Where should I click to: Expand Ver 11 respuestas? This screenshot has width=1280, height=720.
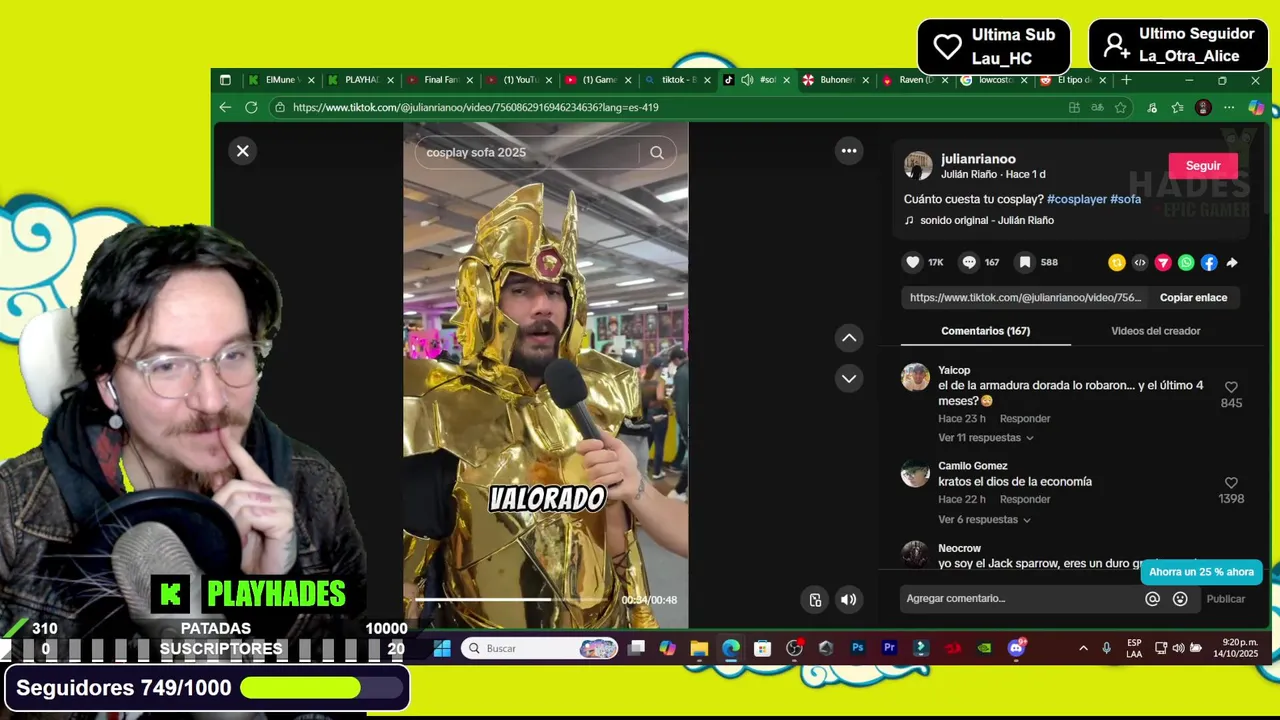tap(985, 438)
